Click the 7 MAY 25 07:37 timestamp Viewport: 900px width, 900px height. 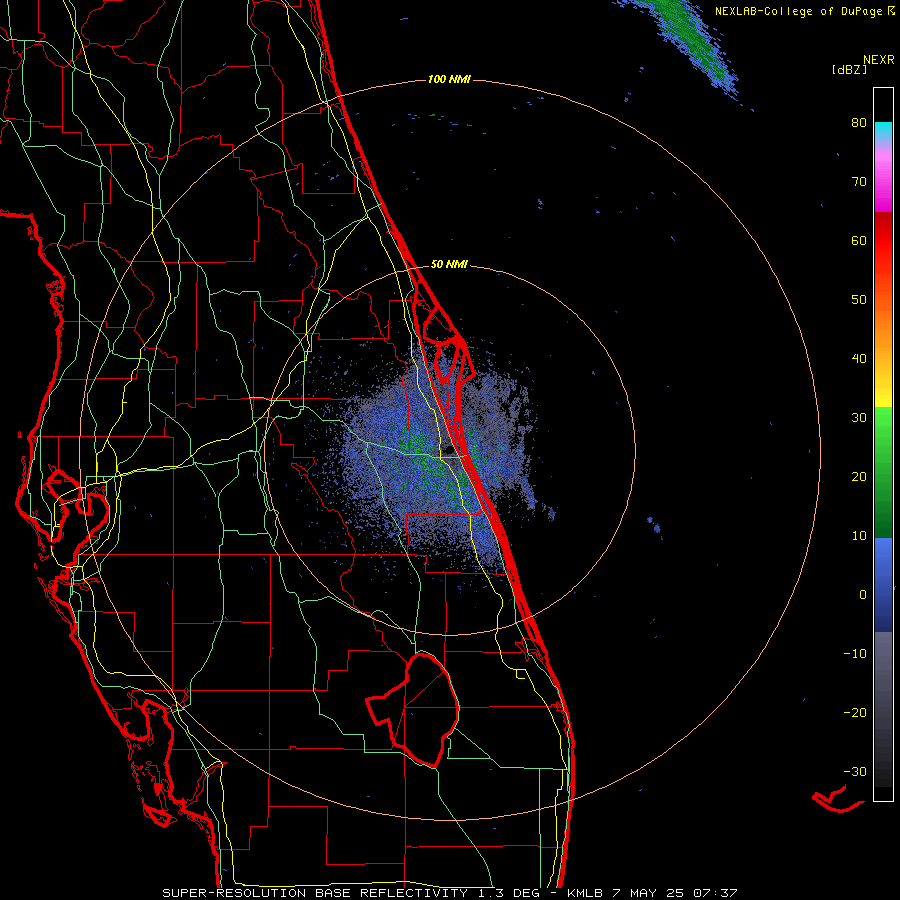(676, 893)
